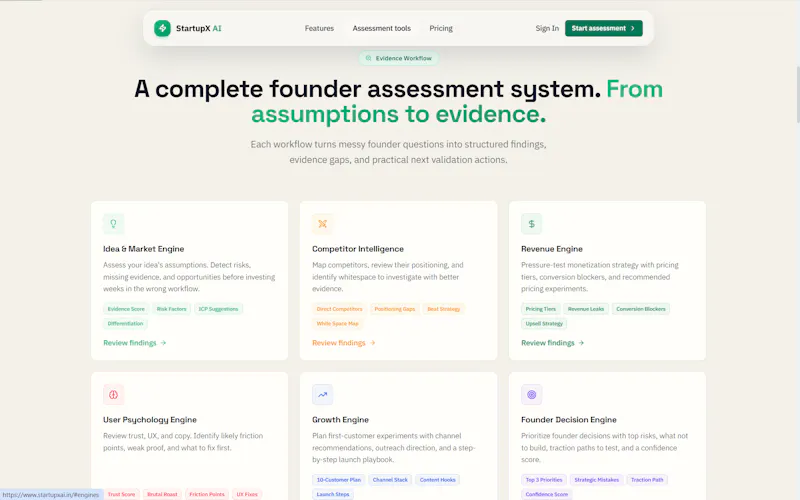Click the Positioning Gaps tag
This screenshot has height=500, width=800.
point(395,309)
